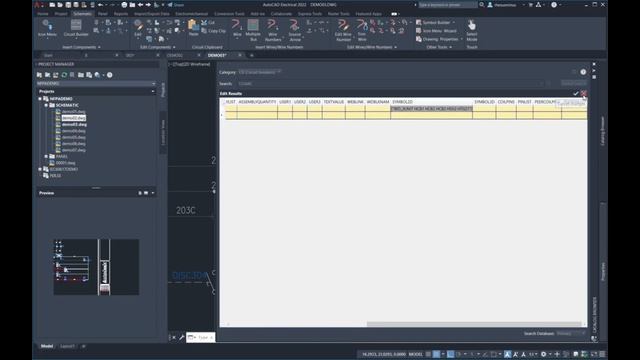640x360 pixels.
Task: Open the Start drawing tab
Action: 48,55
